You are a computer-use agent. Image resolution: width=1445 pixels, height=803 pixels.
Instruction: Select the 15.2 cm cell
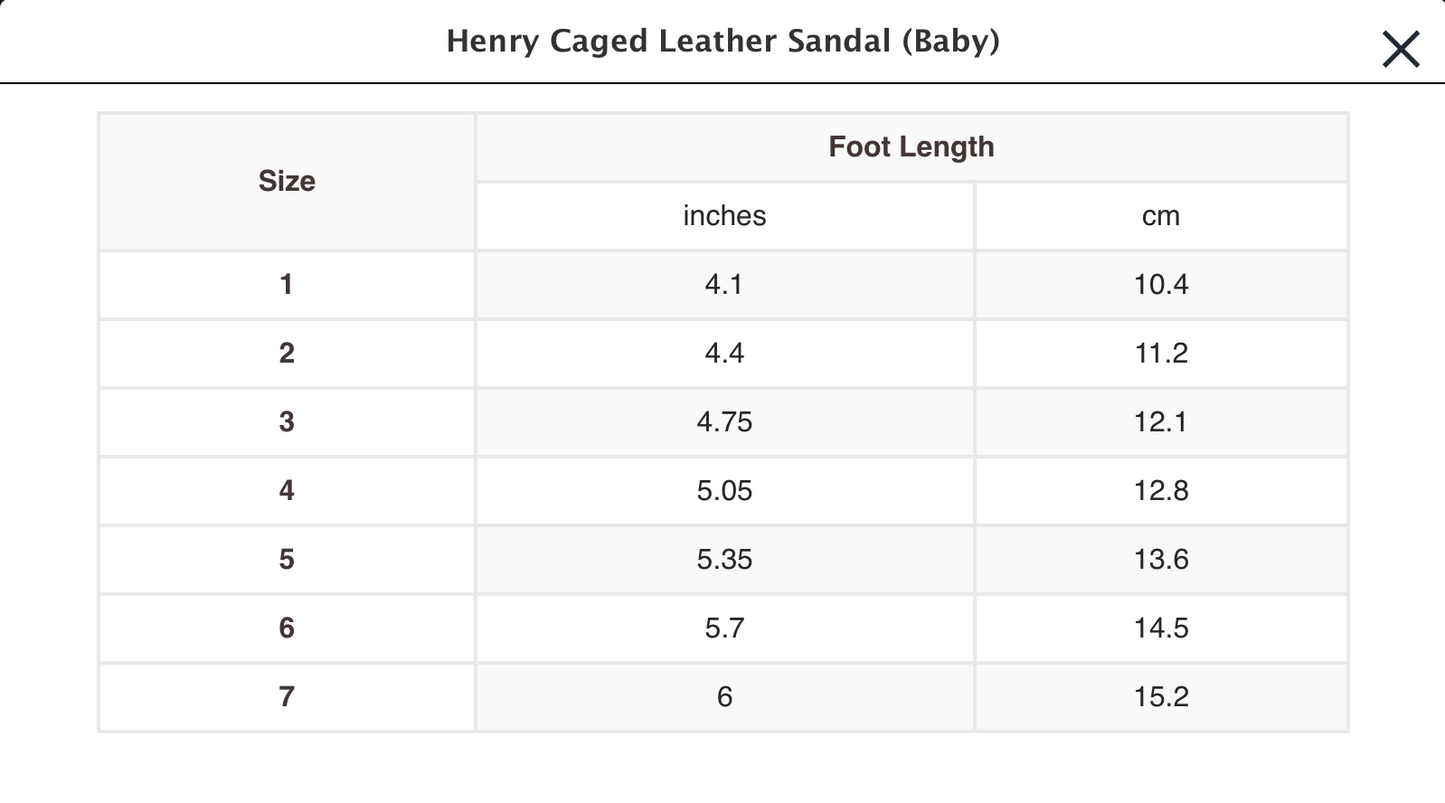point(1161,696)
